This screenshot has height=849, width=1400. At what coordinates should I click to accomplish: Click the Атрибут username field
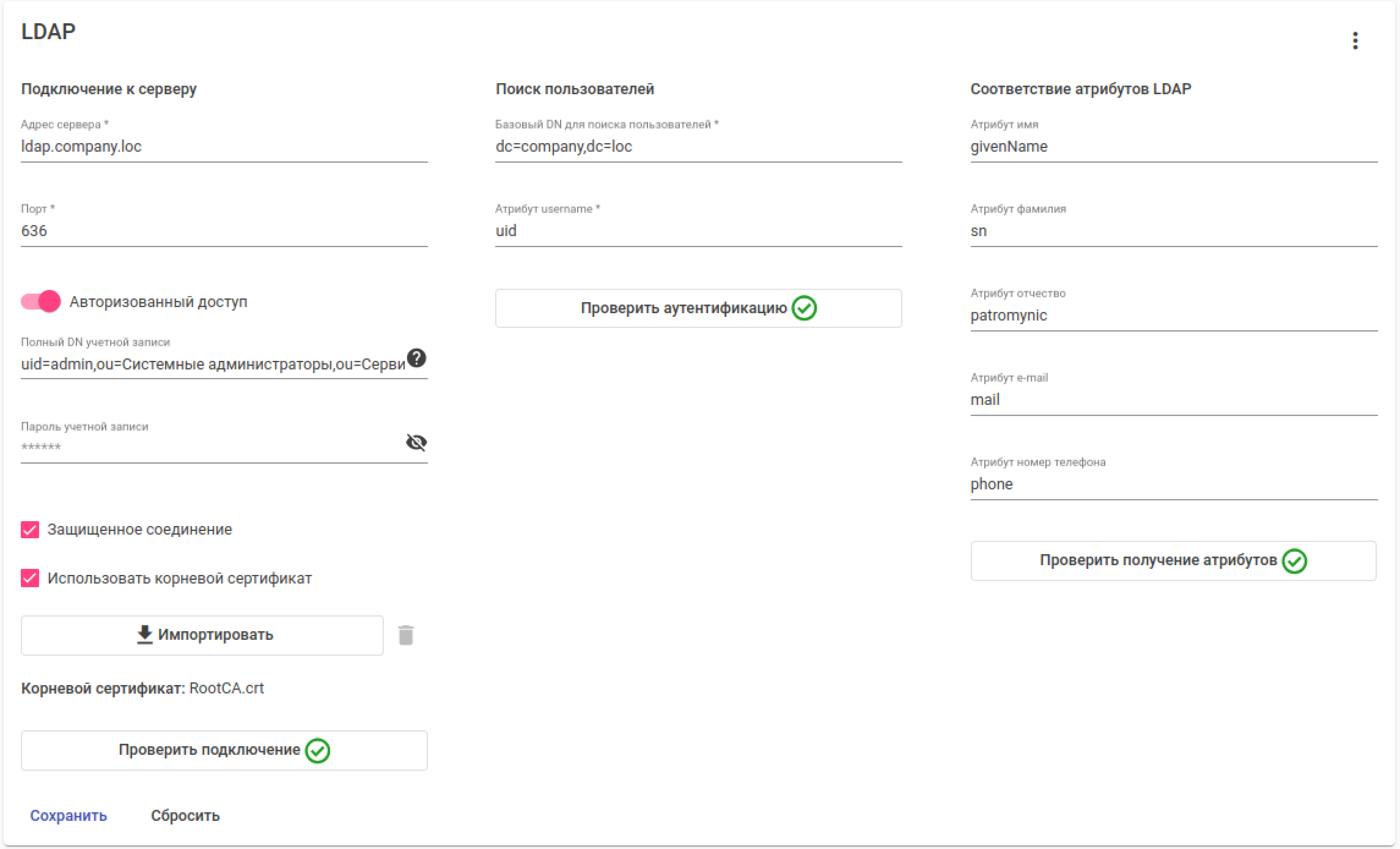coord(698,231)
